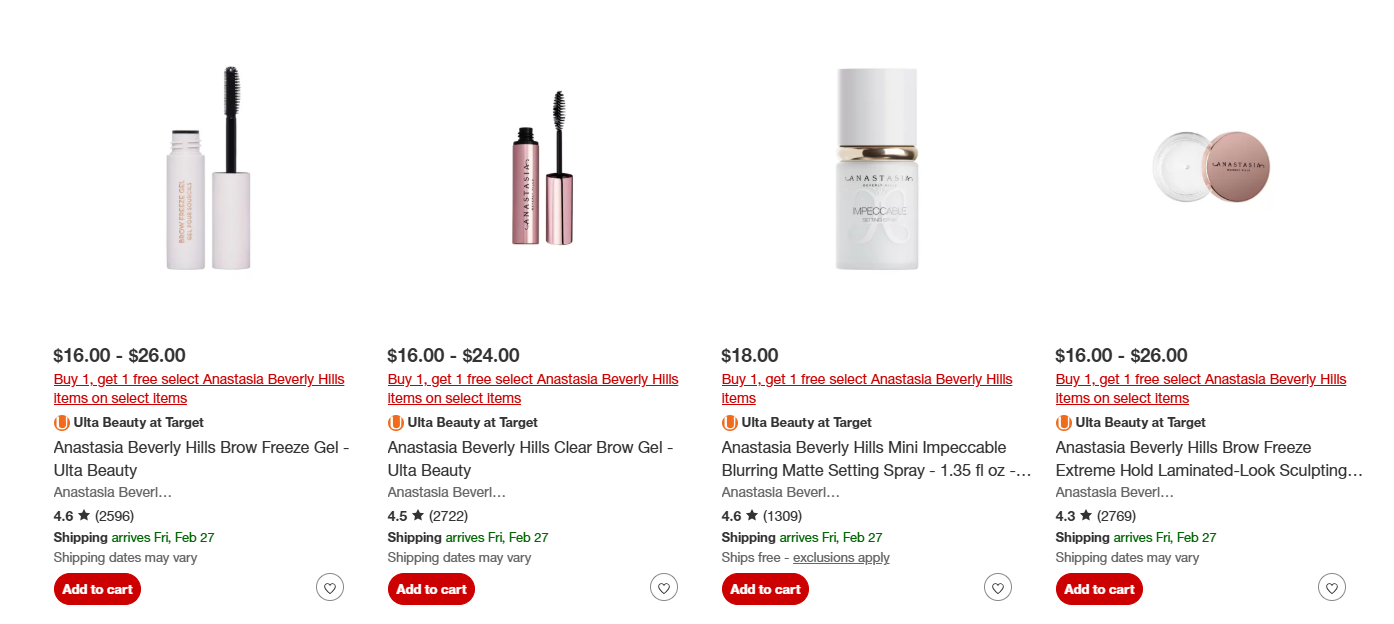Click the pink Clear Brow Gel product image
1394x624 pixels.
coord(544,170)
